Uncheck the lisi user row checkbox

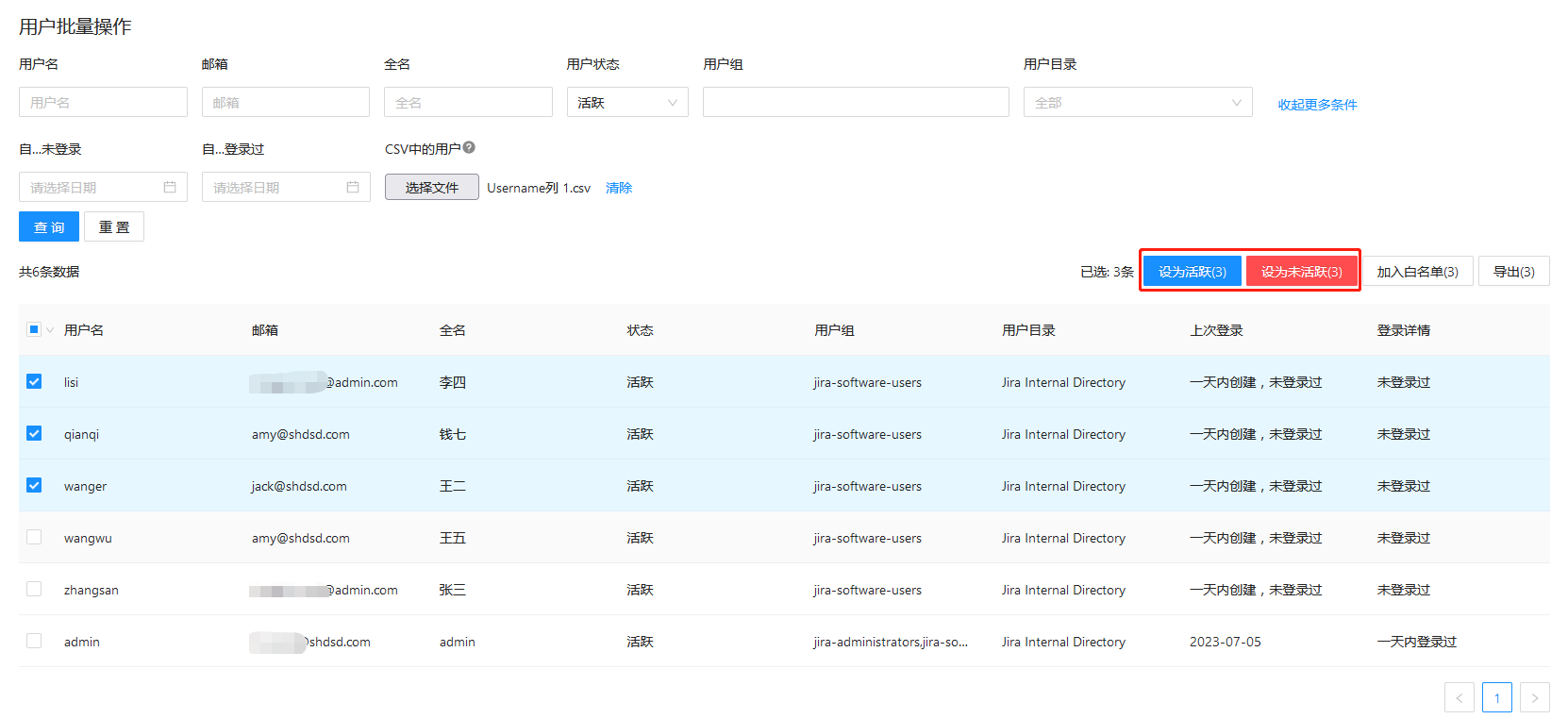tap(34, 381)
